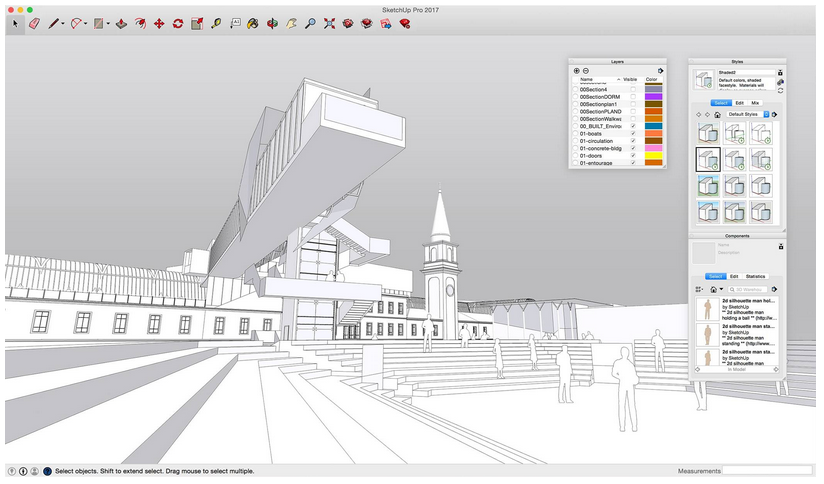The height and width of the screenshot is (484, 824).
Task: Activate the Push/Pull tool
Action: pos(121,24)
